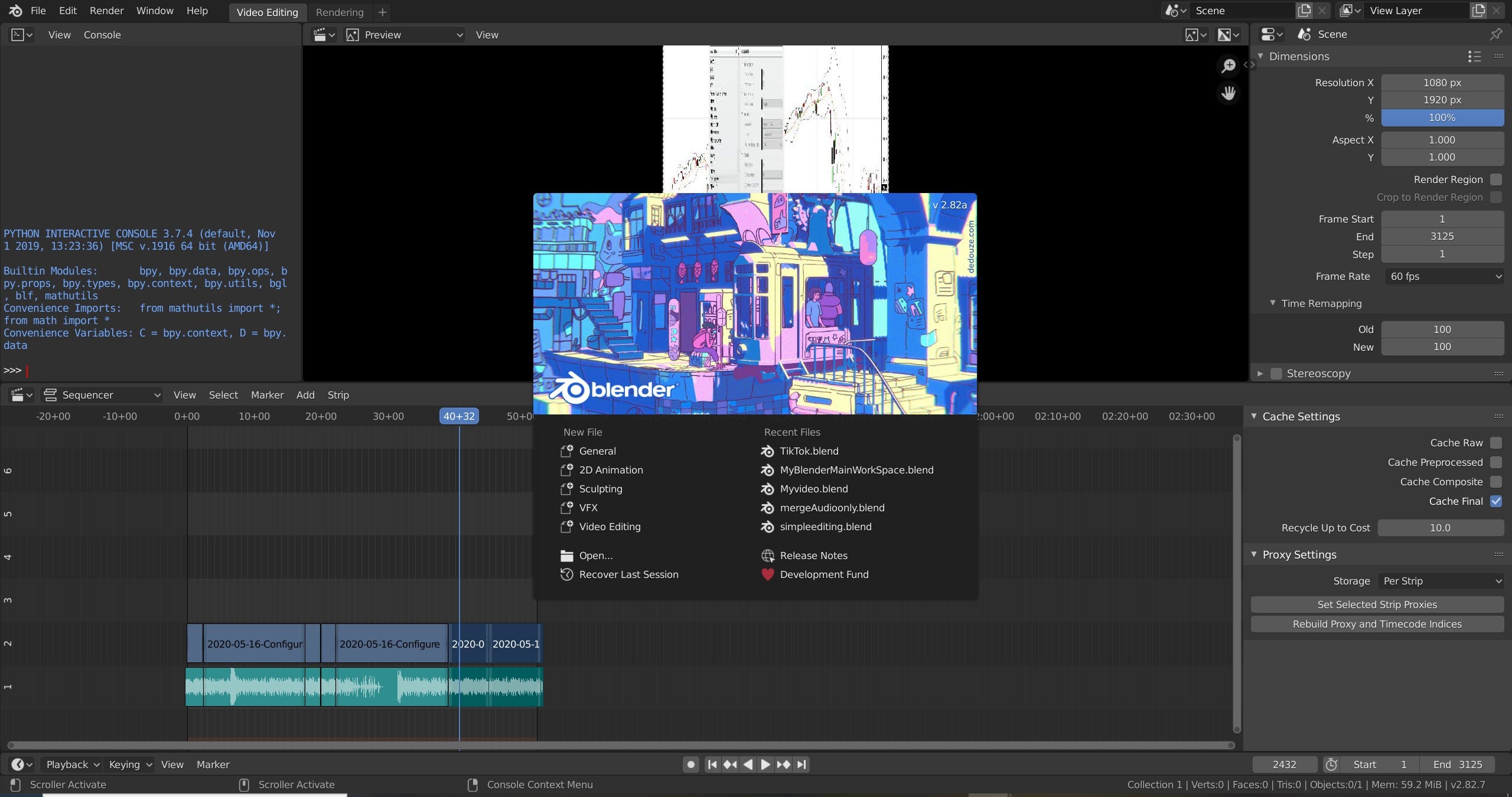Click Rebuild Proxy and Timecode Indices
Screen dimensions: 1512x797
[1377, 624]
